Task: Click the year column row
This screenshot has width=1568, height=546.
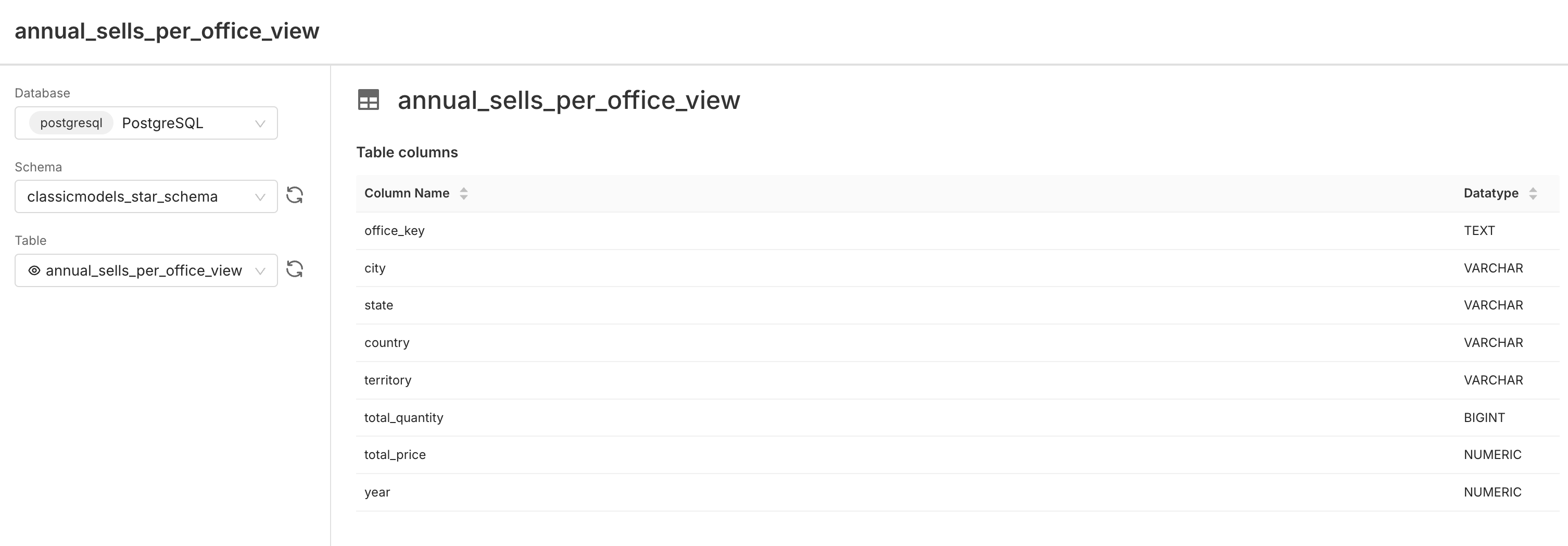Action: (377, 492)
